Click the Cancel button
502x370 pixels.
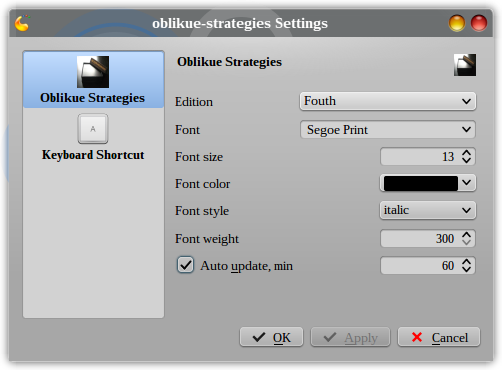tap(439, 337)
